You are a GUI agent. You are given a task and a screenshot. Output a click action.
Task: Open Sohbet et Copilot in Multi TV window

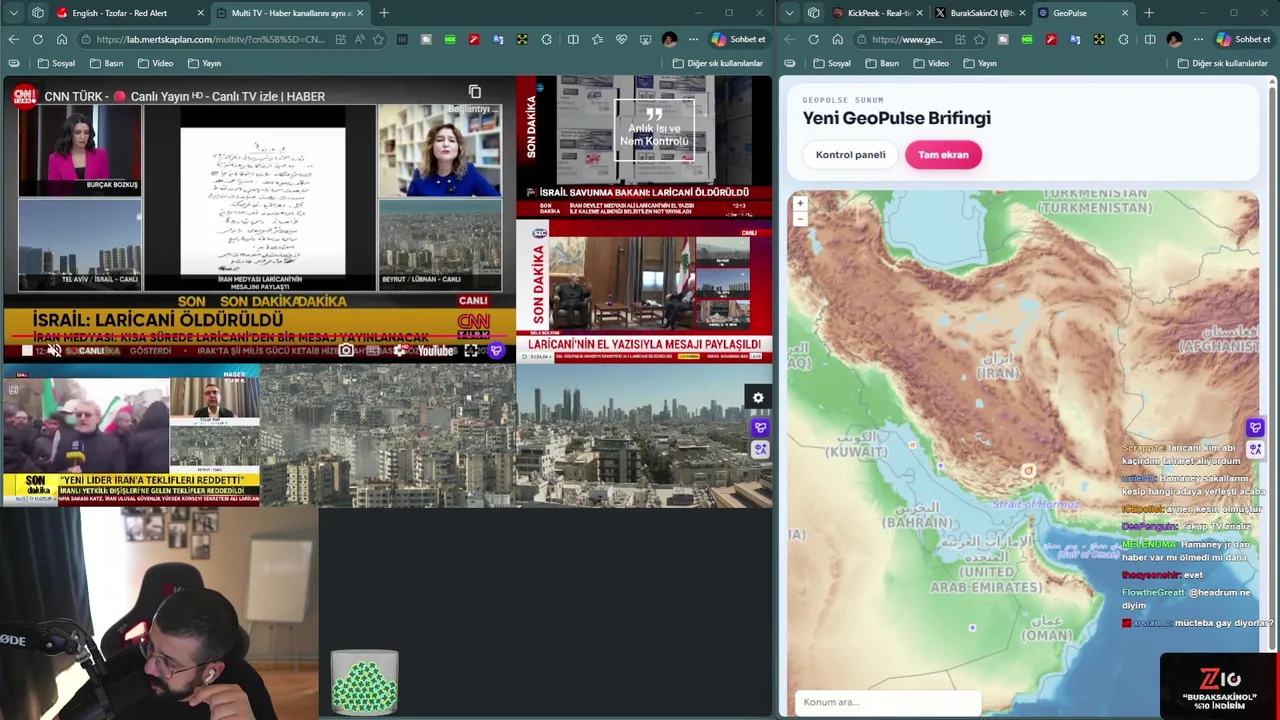pos(739,39)
